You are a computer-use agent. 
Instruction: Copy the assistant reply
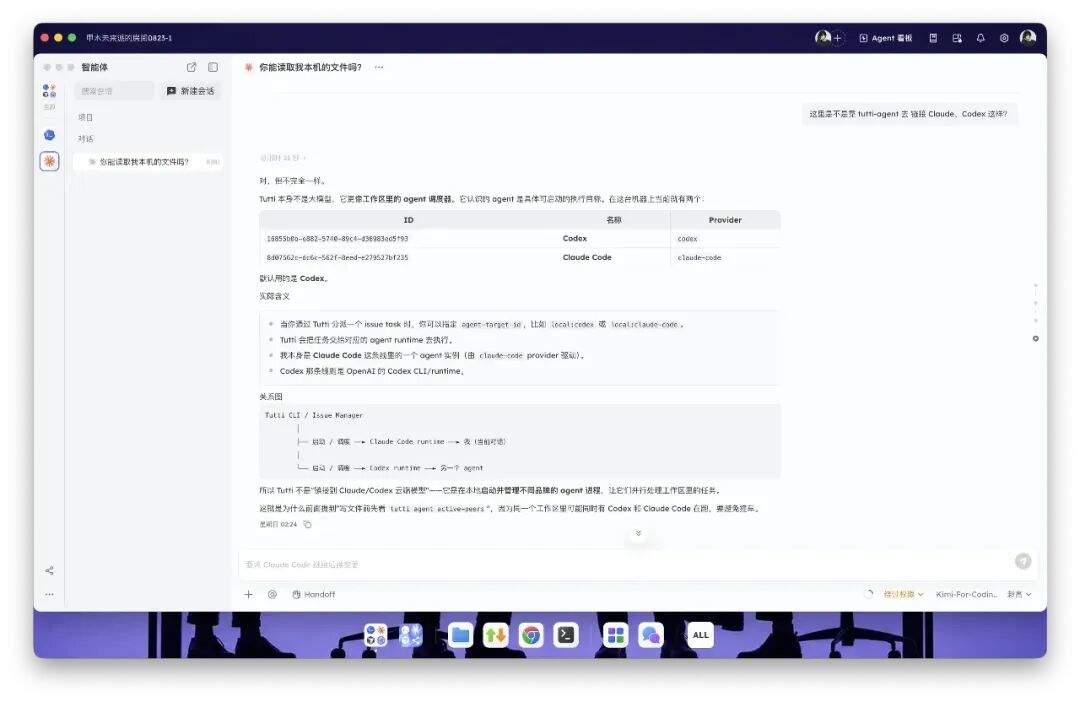tap(307, 525)
